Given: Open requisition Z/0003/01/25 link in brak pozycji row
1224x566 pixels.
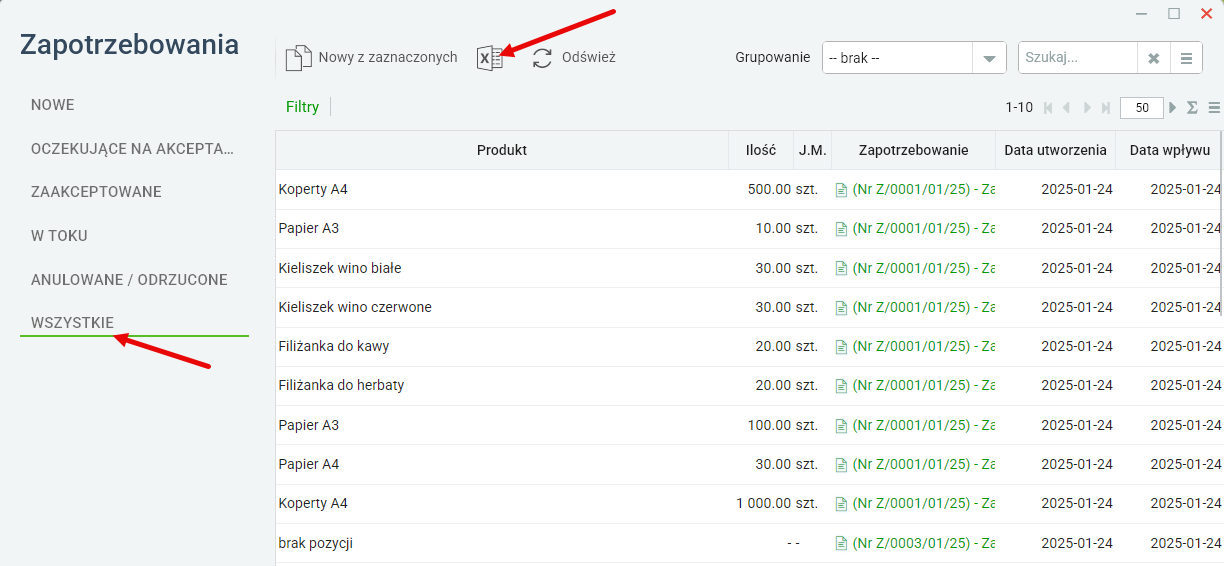Looking at the screenshot, I should pos(924,544).
